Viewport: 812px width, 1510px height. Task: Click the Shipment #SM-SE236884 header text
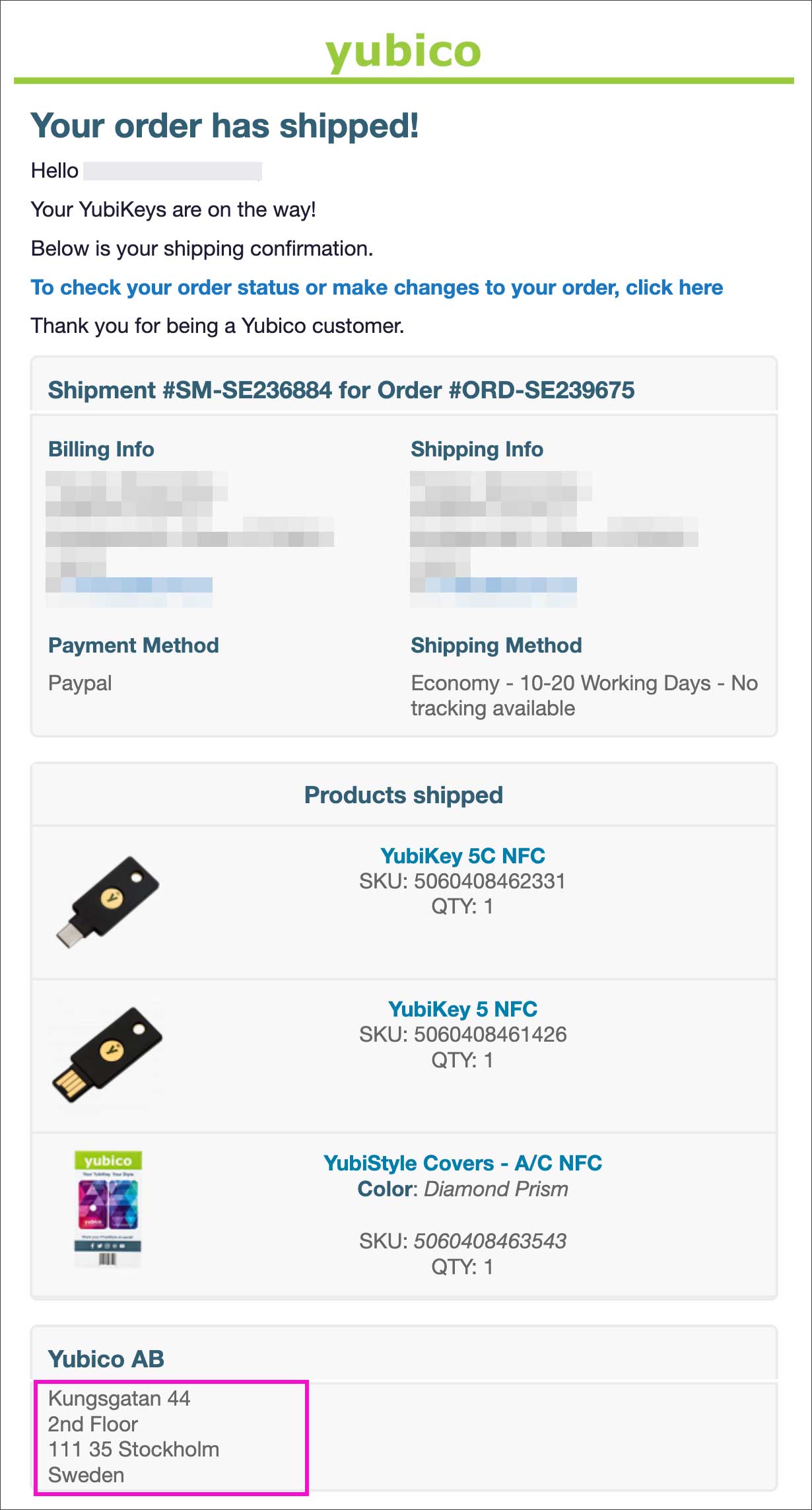341,390
